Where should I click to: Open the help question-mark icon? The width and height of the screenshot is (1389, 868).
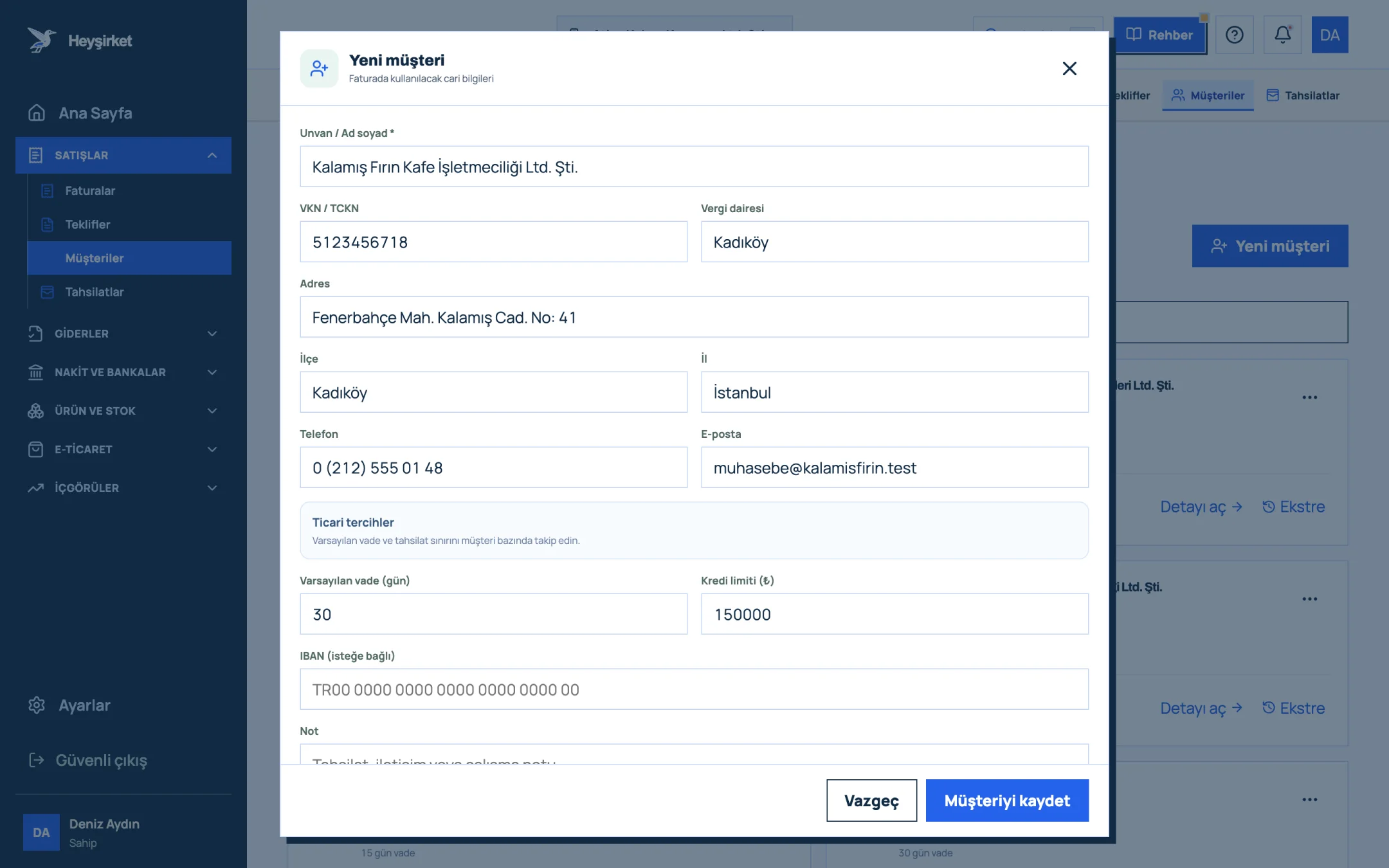point(1234,35)
